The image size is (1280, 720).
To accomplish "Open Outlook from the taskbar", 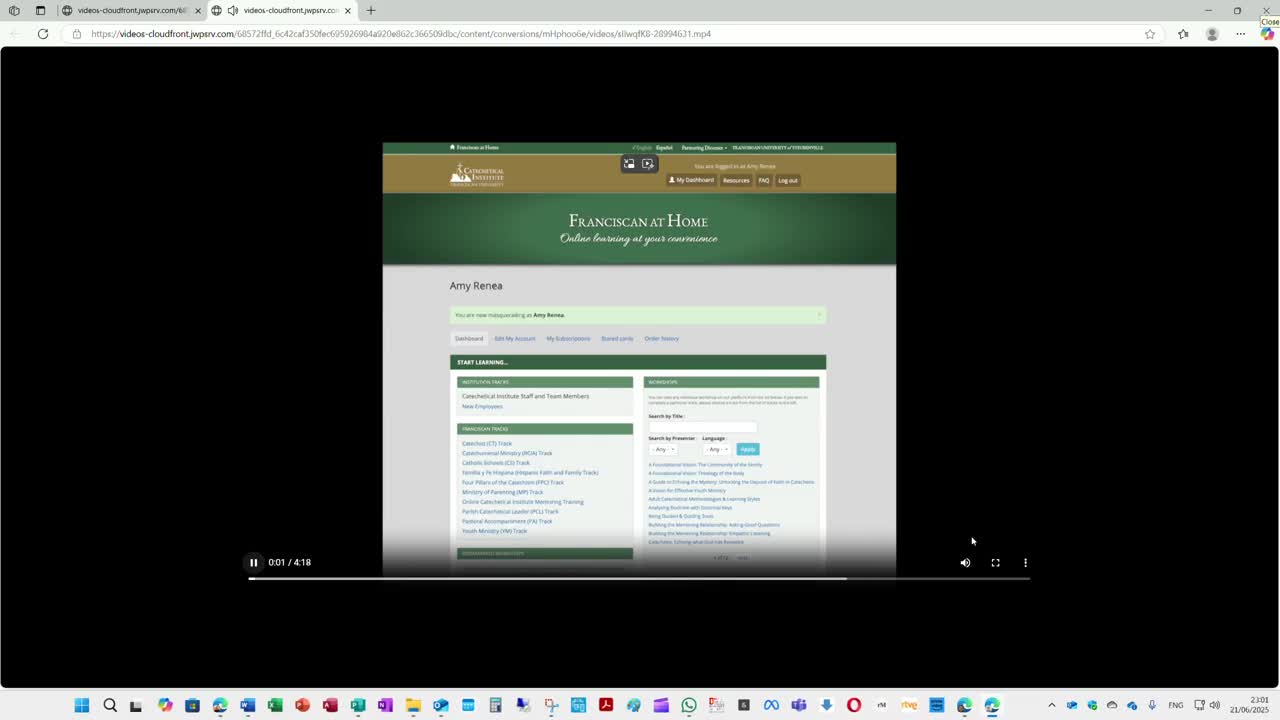I will pos(440,705).
